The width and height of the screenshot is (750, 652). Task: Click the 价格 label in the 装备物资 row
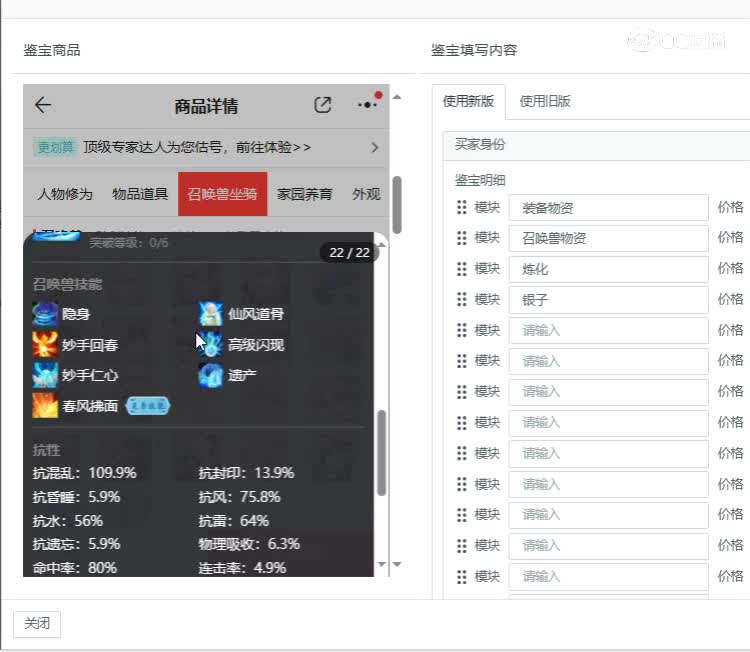point(730,207)
